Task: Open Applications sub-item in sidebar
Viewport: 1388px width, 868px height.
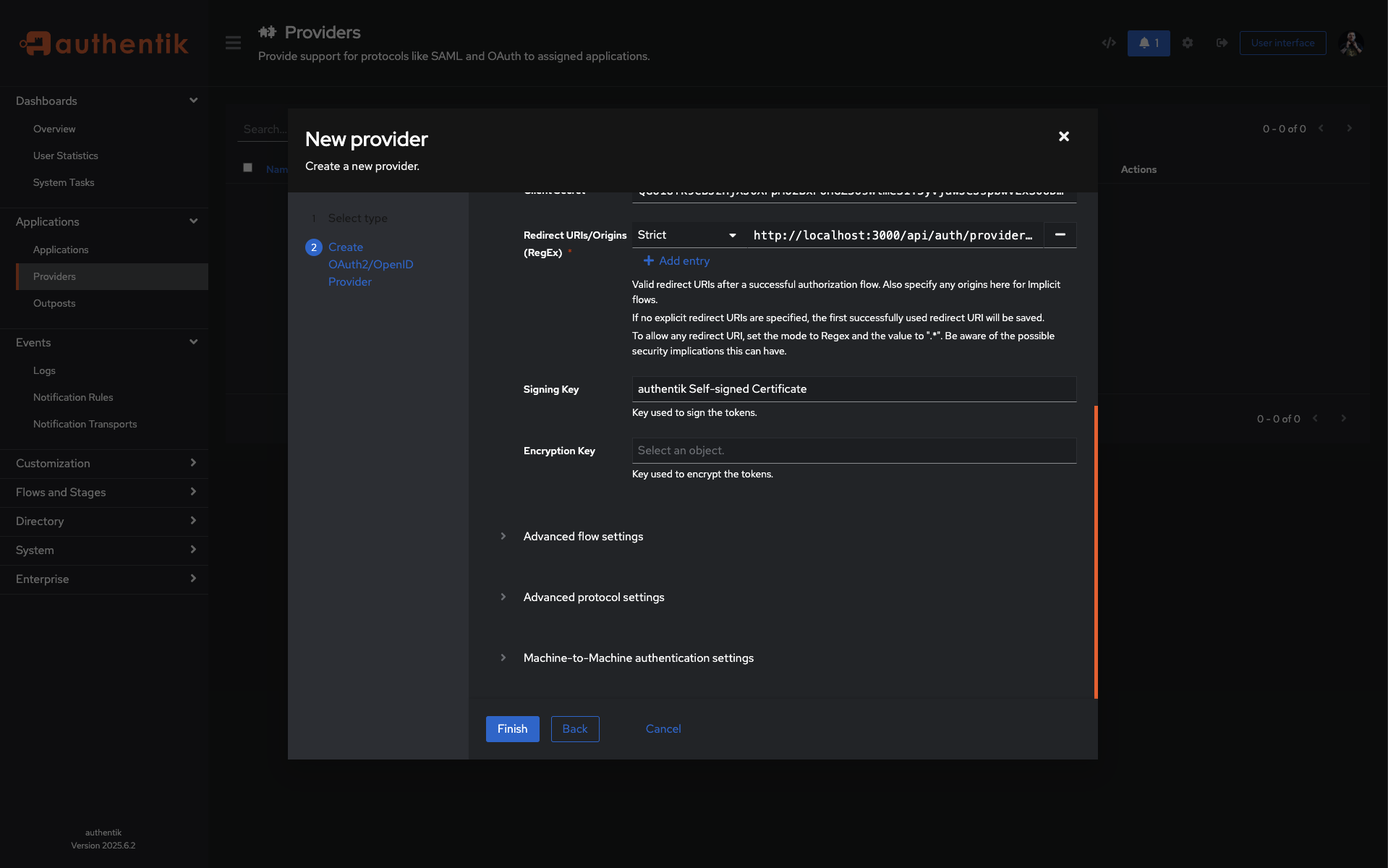Action: point(61,250)
